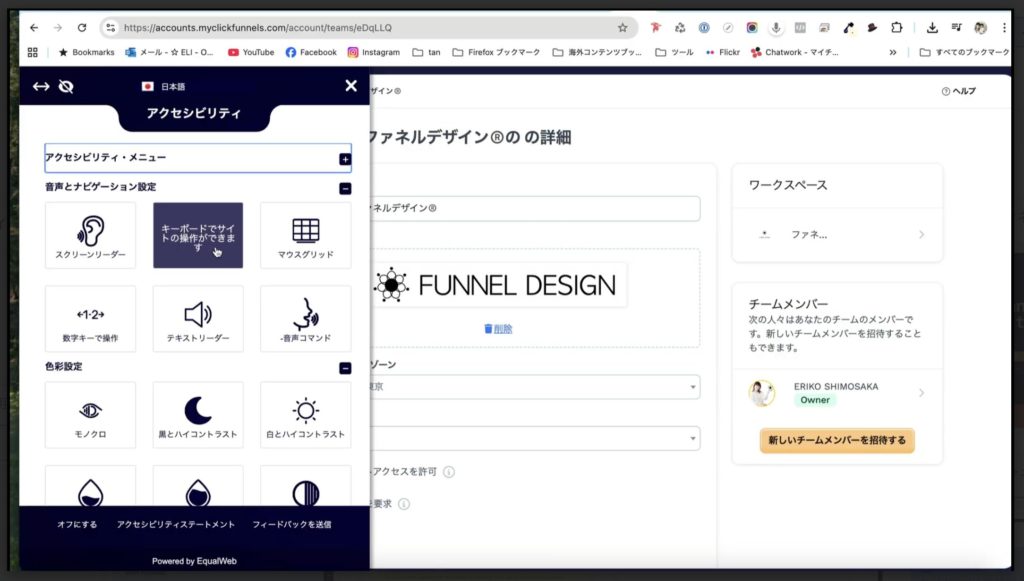Open the マウスグリッド (Mouse Grid) feature
Viewport: 1024px width, 581px height.
pyautogui.click(x=304, y=235)
